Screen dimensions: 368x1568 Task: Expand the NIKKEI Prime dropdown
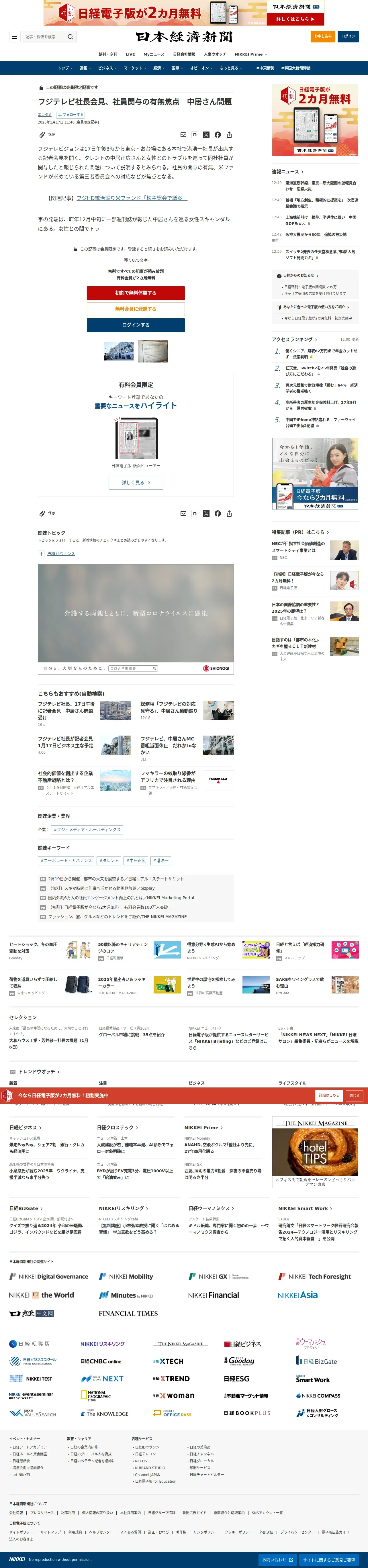coord(250,54)
